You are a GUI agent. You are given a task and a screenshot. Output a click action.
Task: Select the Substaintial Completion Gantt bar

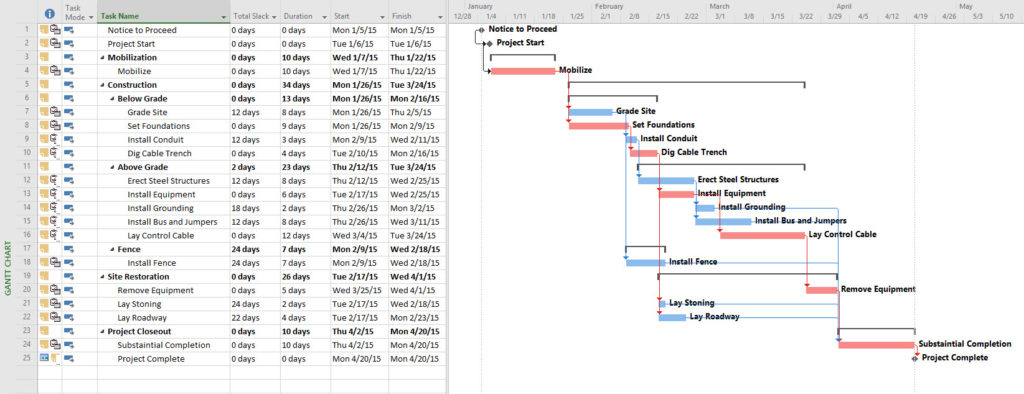click(876, 345)
